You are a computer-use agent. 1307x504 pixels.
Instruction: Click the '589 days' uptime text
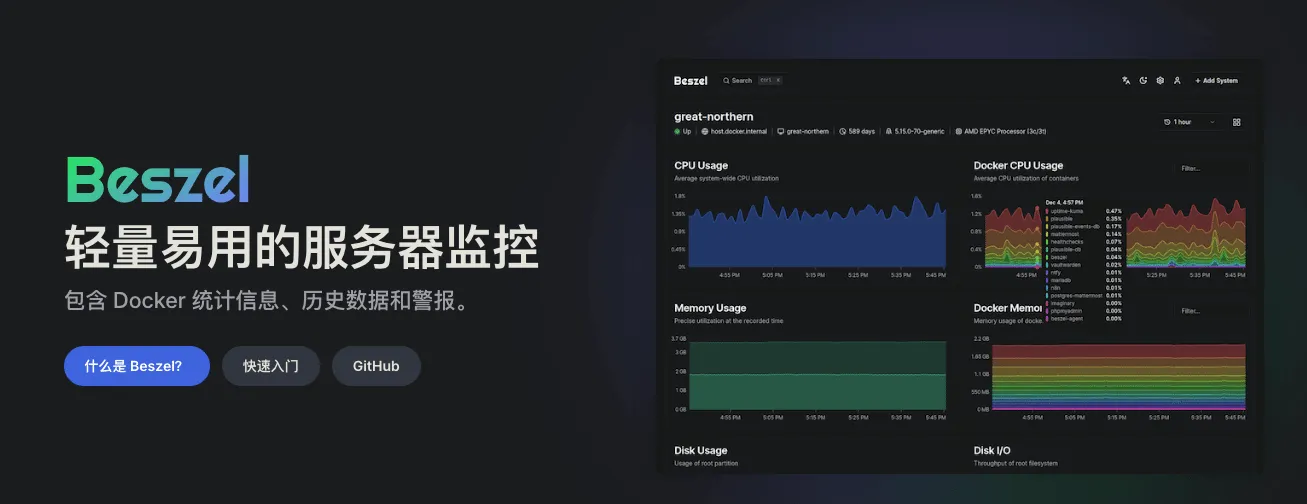(862, 131)
